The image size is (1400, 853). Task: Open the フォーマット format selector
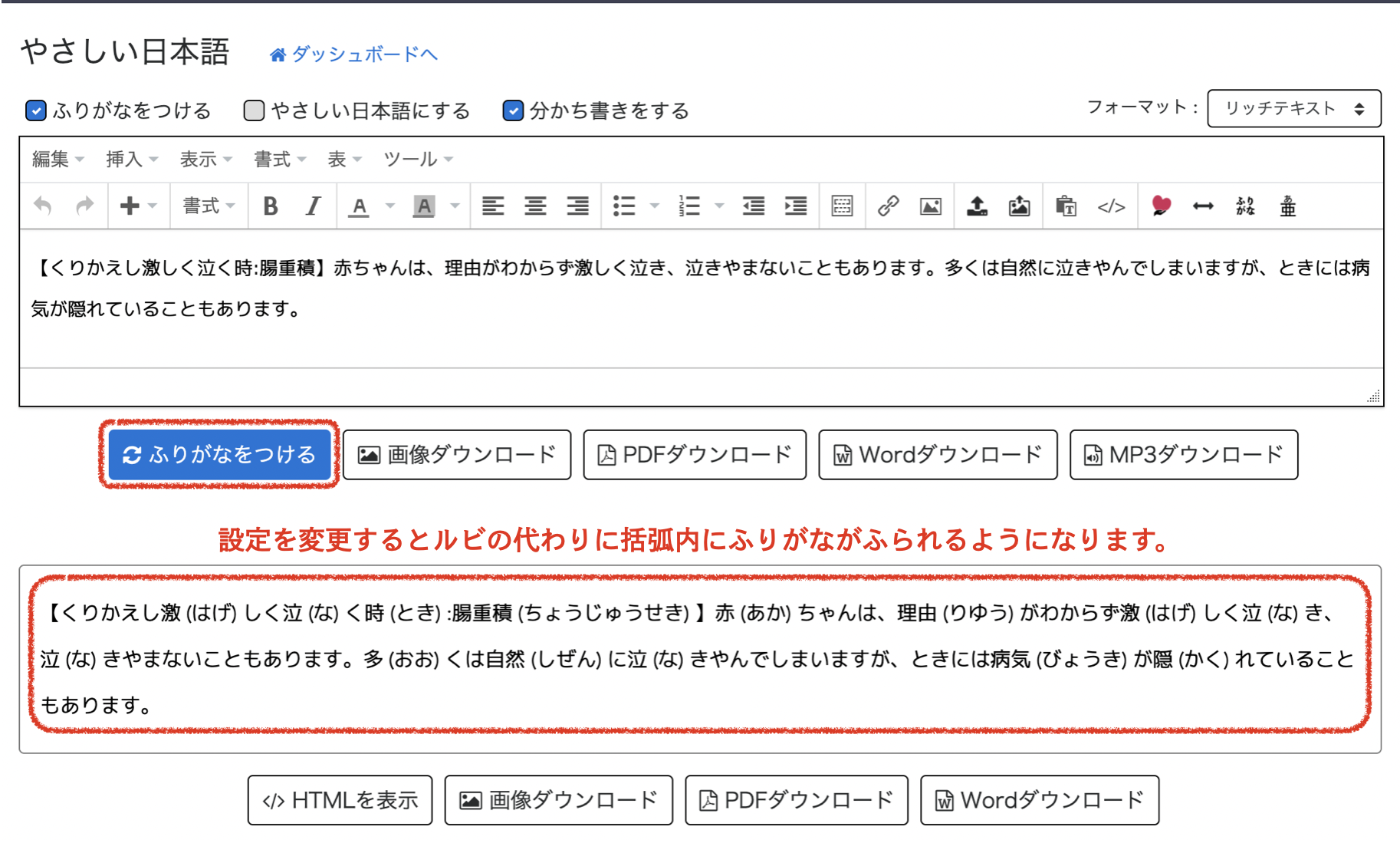(1293, 108)
